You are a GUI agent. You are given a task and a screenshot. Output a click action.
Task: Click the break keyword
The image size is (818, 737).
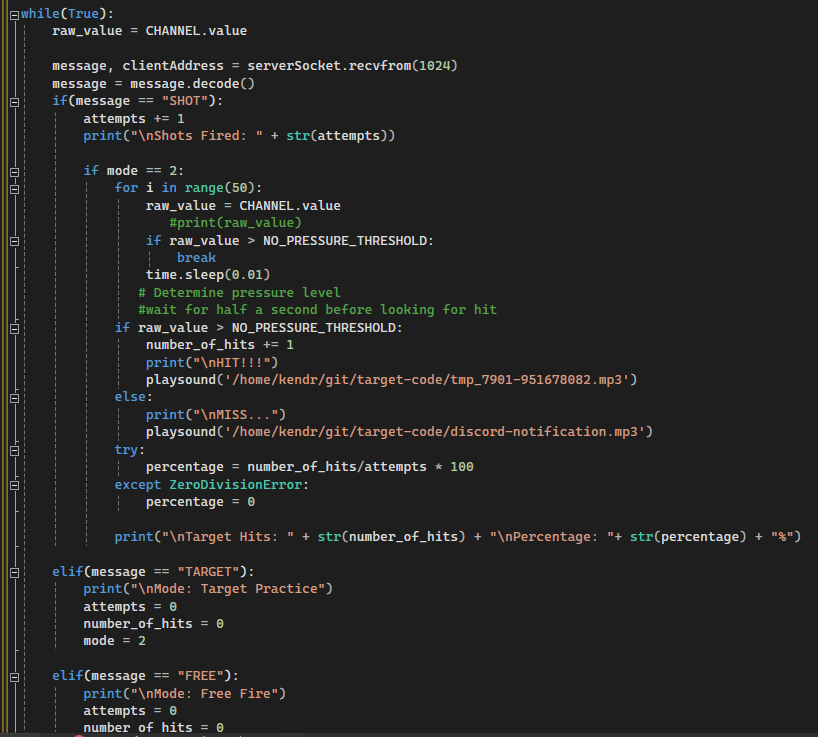pos(196,258)
